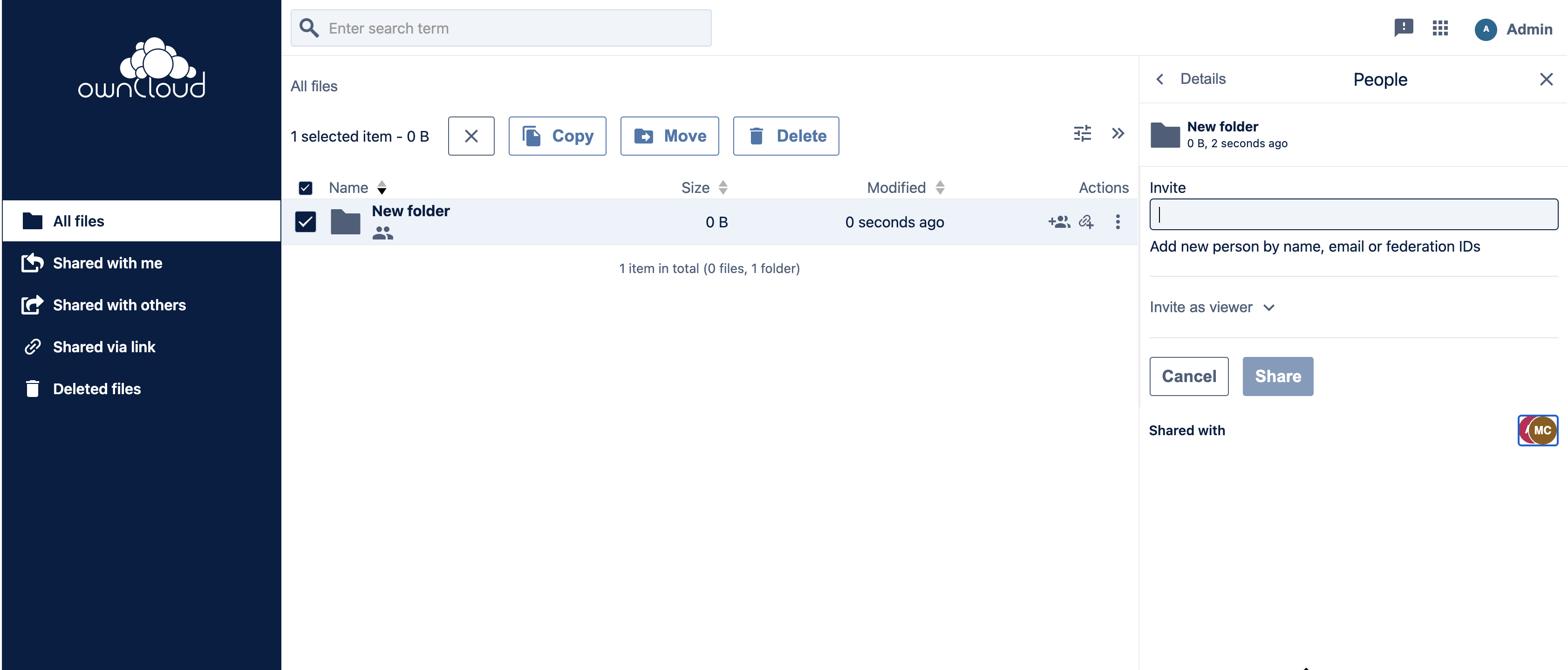The width and height of the screenshot is (1568, 670).
Task: Go back to Details panel
Action: pos(1191,79)
